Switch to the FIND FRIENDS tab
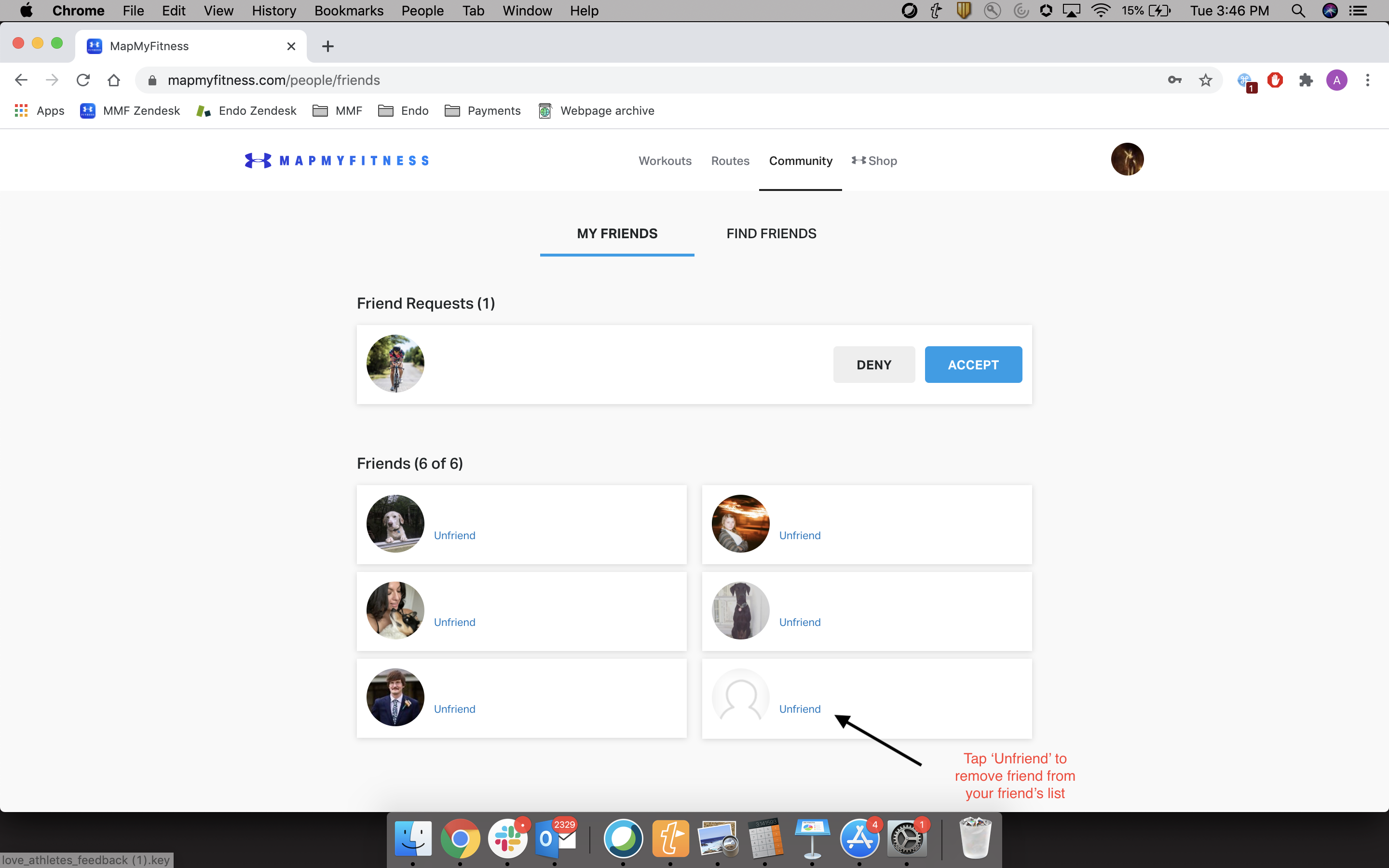The height and width of the screenshot is (868, 1389). point(771,233)
